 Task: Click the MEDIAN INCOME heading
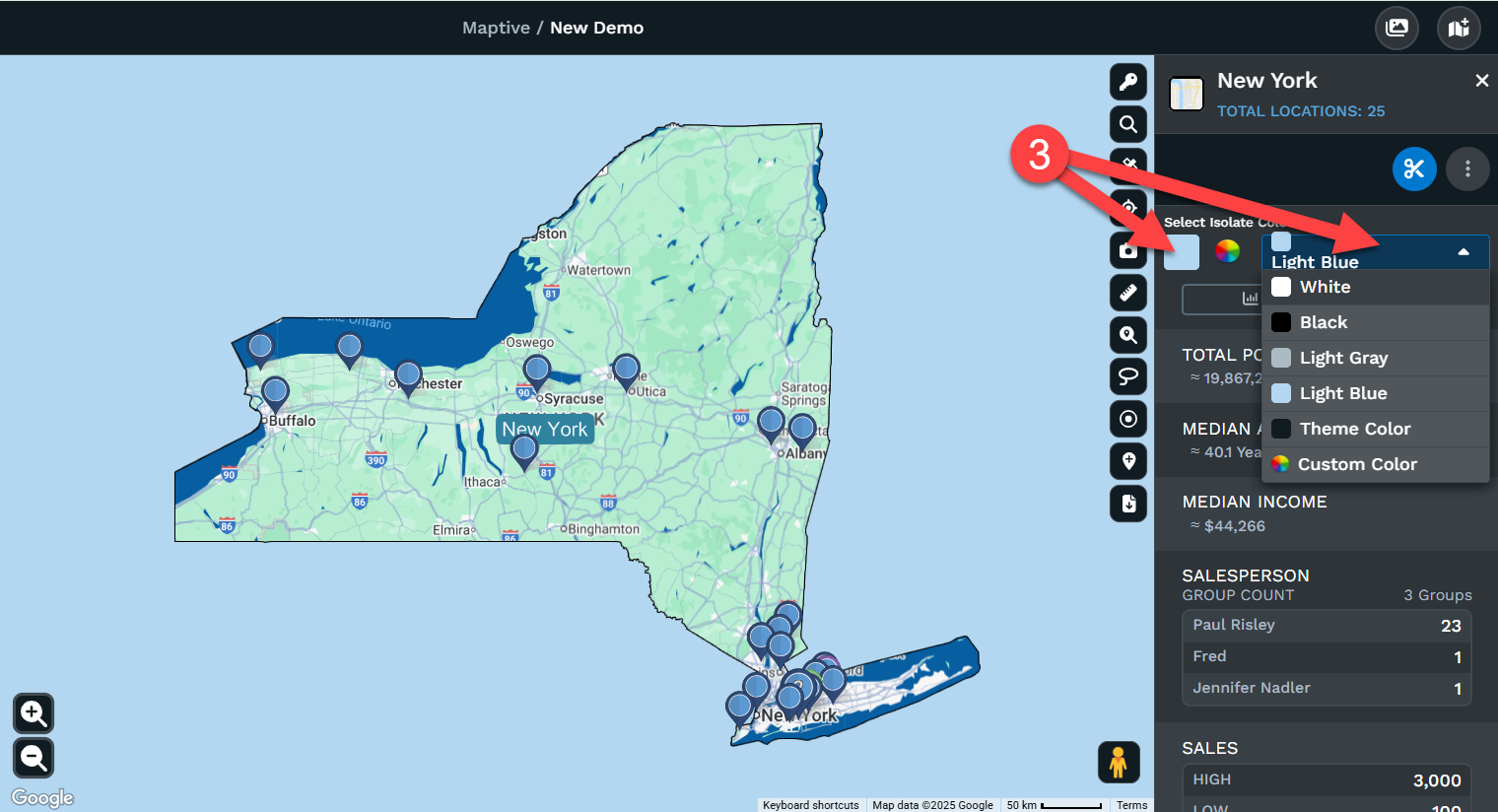(x=1255, y=502)
